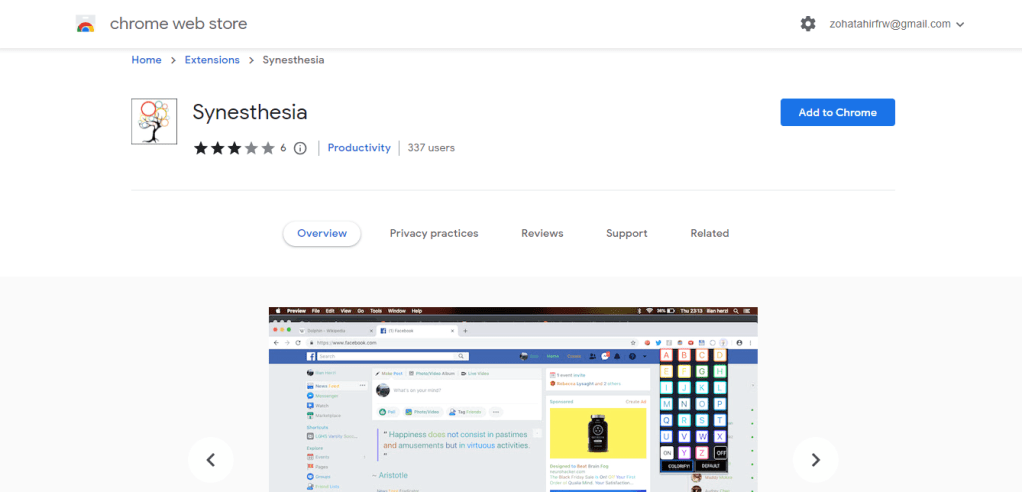The image size is (1022, 492).
Task: Click the chrome web store title text
Action: (178, 24)
